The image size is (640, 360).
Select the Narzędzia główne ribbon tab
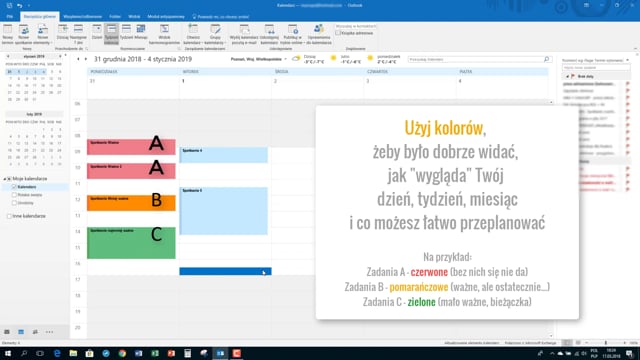40,17
